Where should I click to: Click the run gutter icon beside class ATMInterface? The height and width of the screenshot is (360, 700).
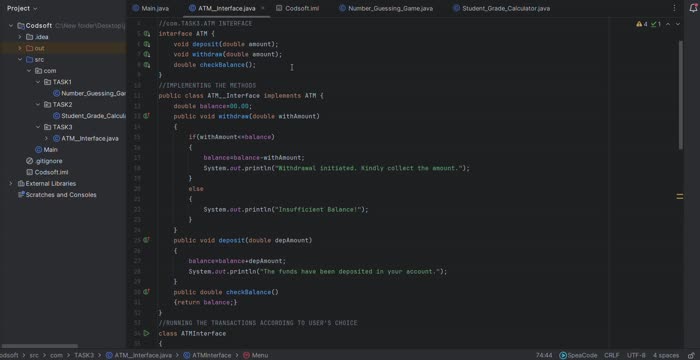[x=146, y=333]
